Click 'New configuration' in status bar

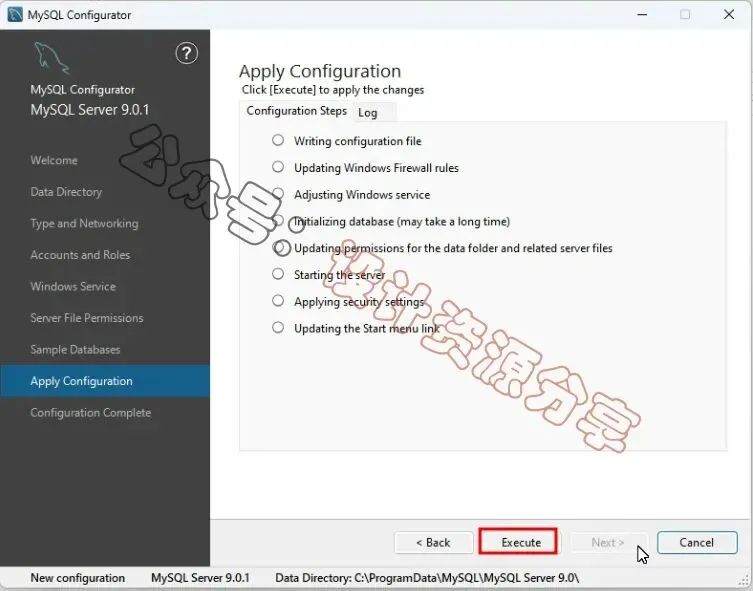click(x=78, y=578)
